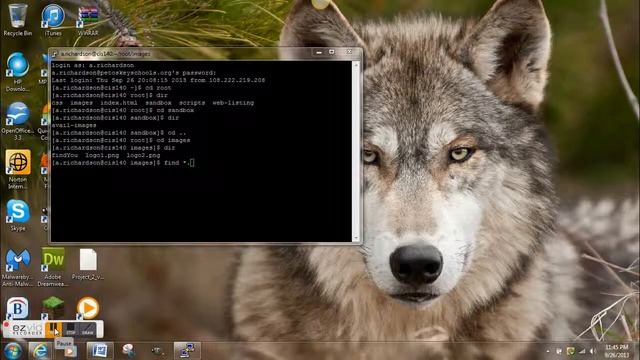Click 'avail-images' in the terminal output
The image size is (640, 360).
[74, 125]
